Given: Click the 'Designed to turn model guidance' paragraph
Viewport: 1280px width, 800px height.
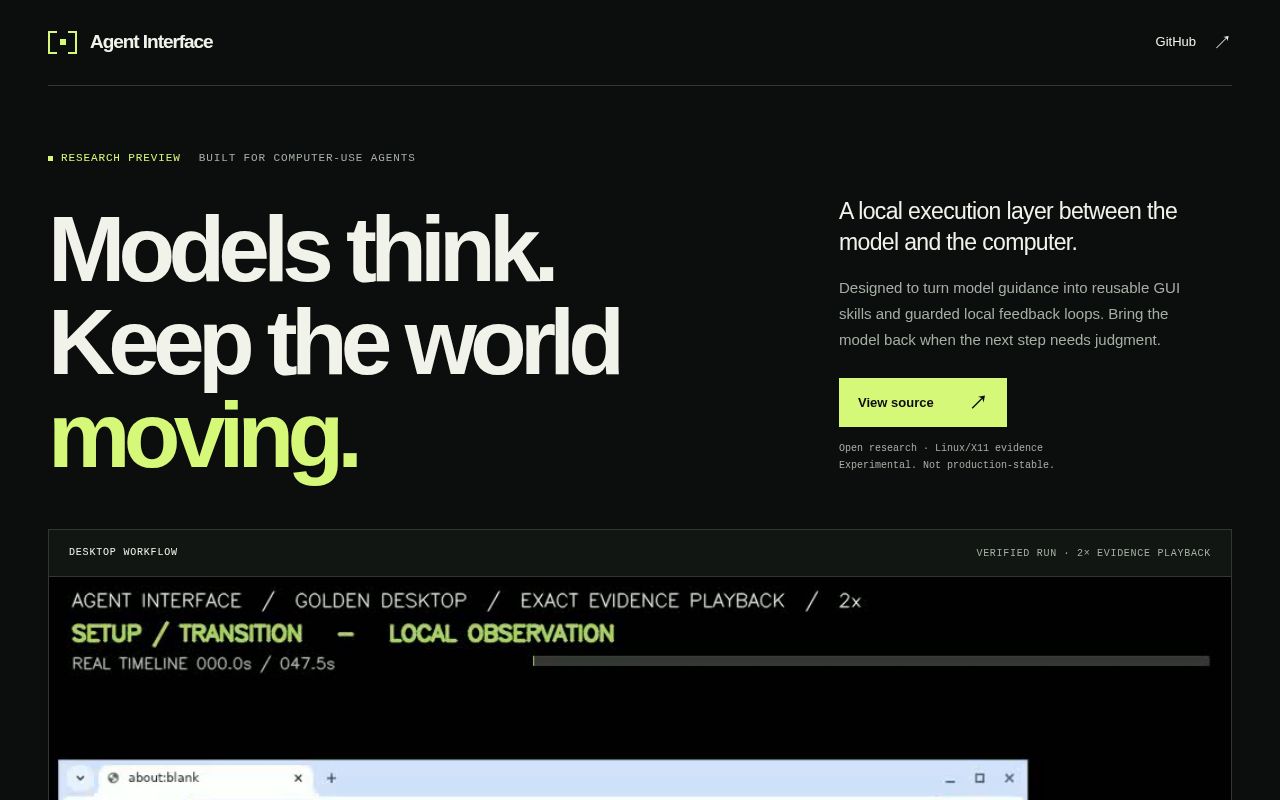Looking at the screenshot, I should coord(1010,314).
